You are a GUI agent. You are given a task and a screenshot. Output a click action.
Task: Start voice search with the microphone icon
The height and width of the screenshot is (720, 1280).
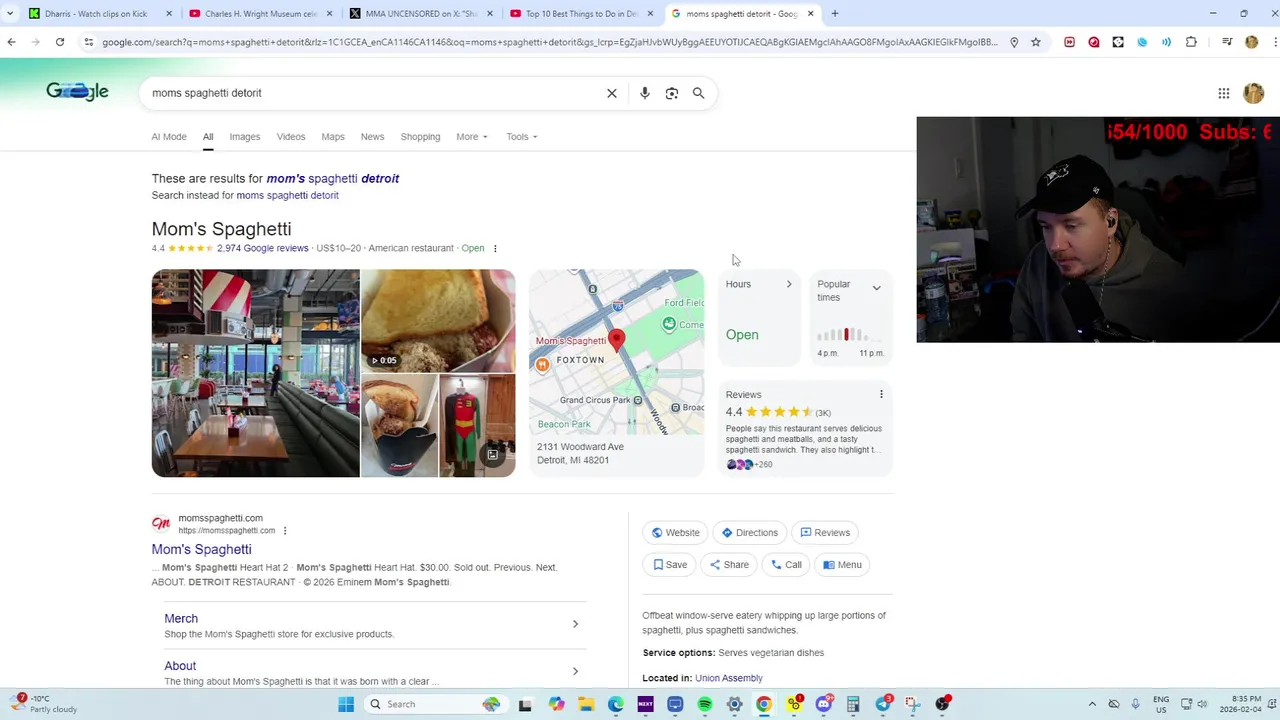point(645,93)
